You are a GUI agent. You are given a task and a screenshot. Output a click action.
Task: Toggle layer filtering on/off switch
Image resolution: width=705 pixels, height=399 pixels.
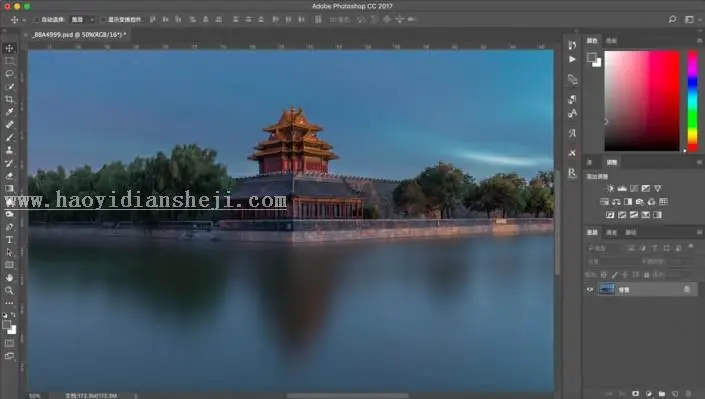coord(691,247)
